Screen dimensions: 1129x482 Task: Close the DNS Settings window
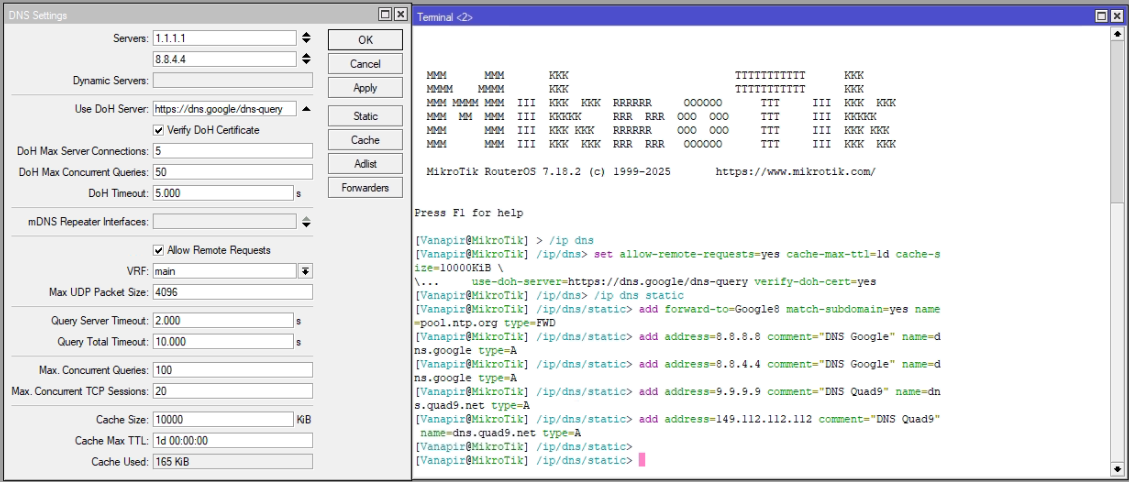point(400,15)
